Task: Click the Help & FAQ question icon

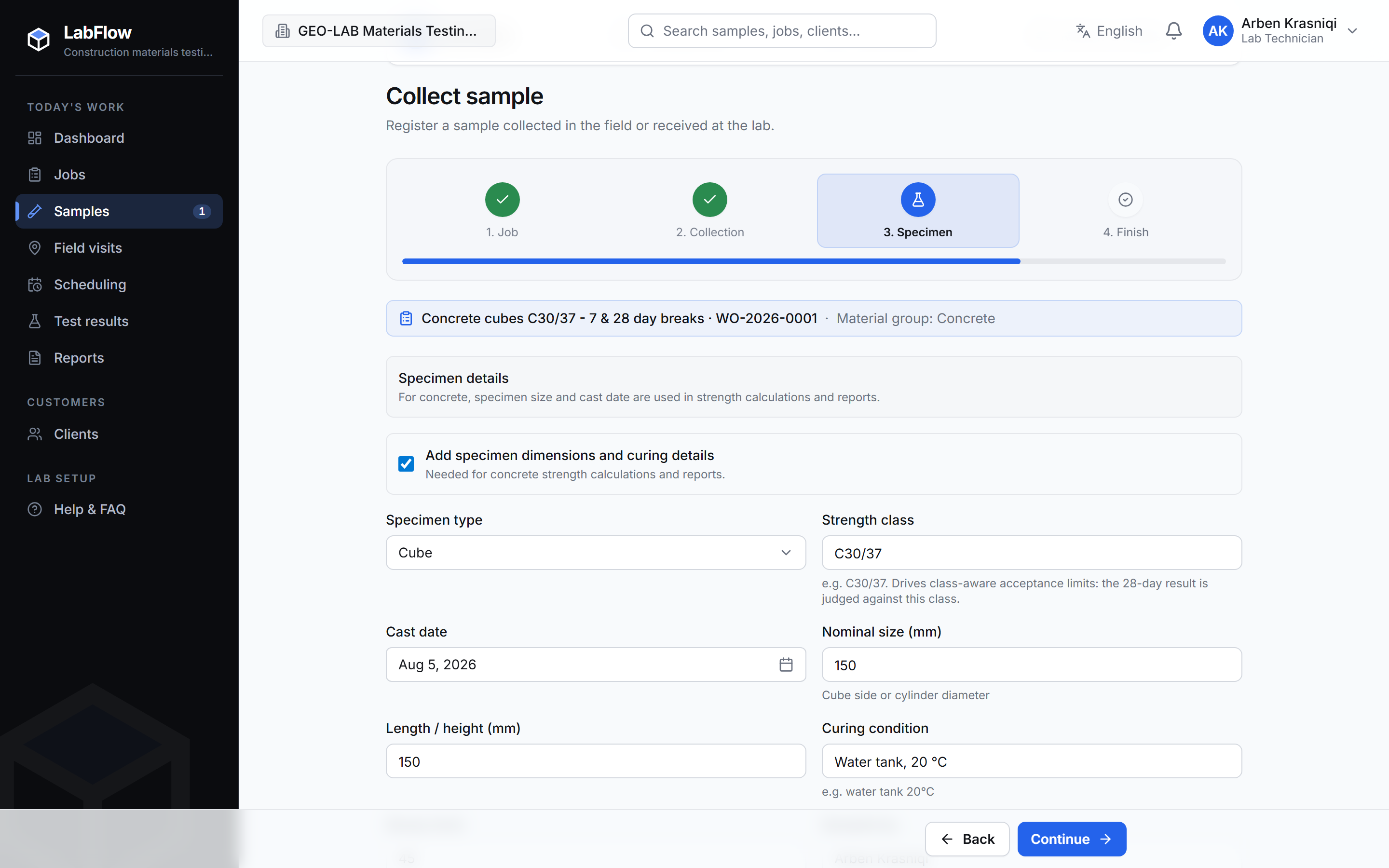Action: click(35, 509)
